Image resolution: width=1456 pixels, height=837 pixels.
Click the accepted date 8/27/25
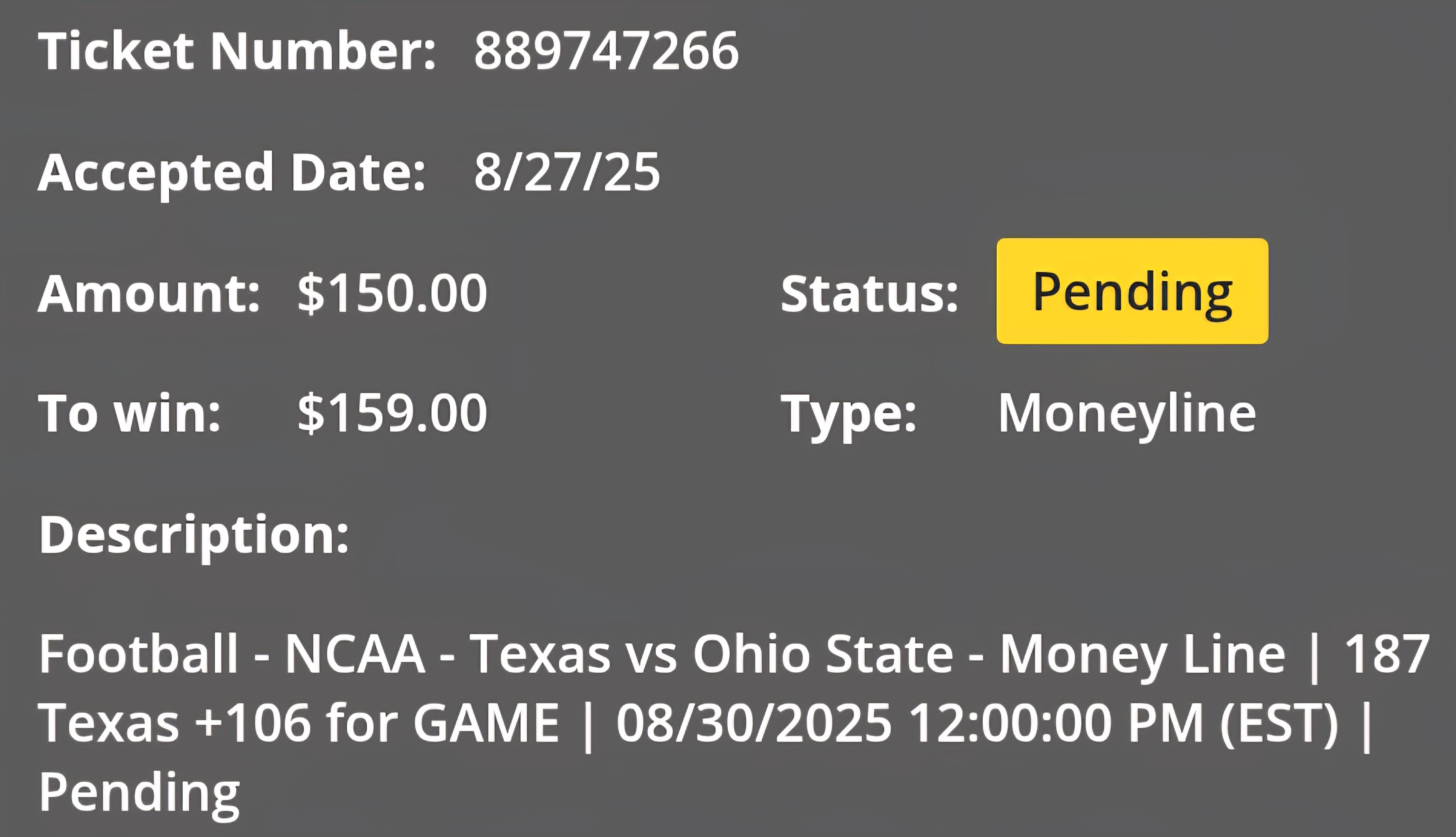click(x=567, y=172)
